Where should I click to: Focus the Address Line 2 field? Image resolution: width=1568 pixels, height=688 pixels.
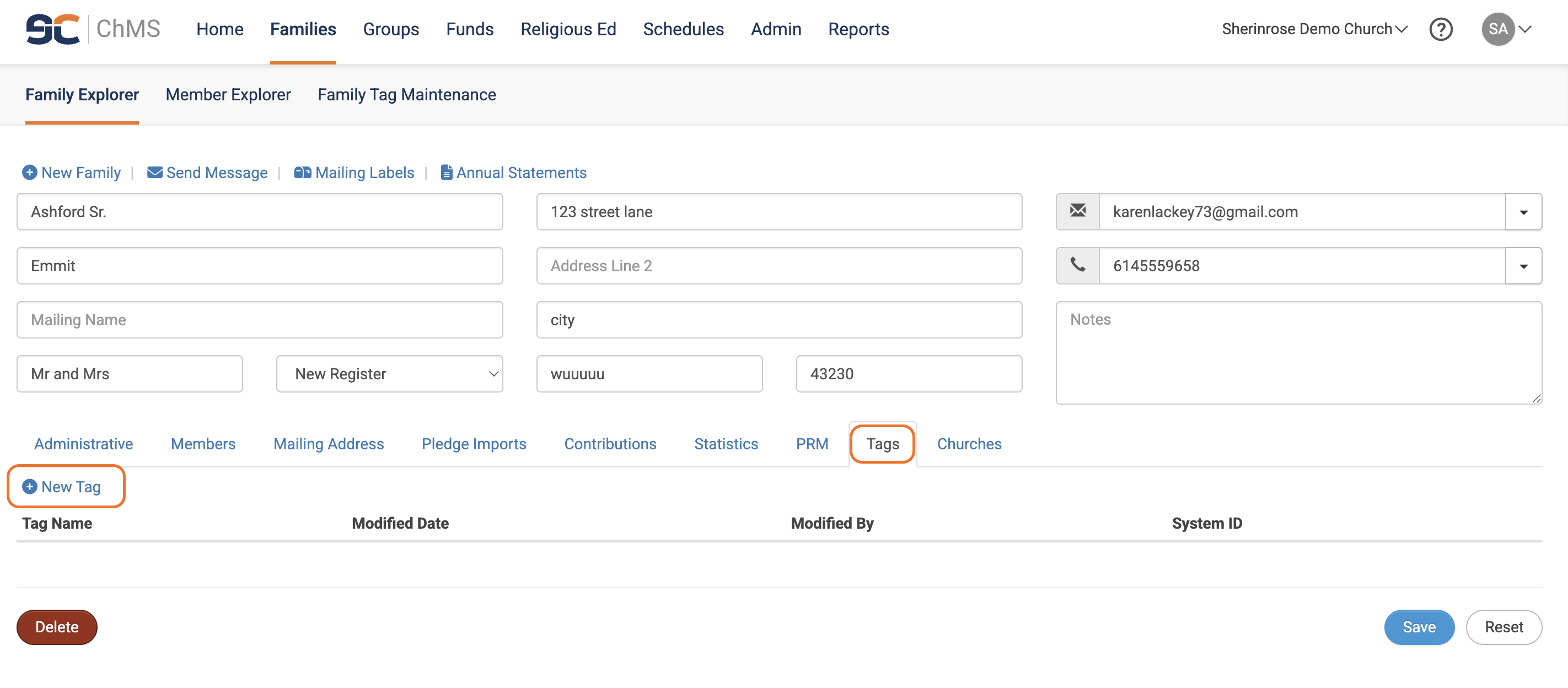coord(778,266)
